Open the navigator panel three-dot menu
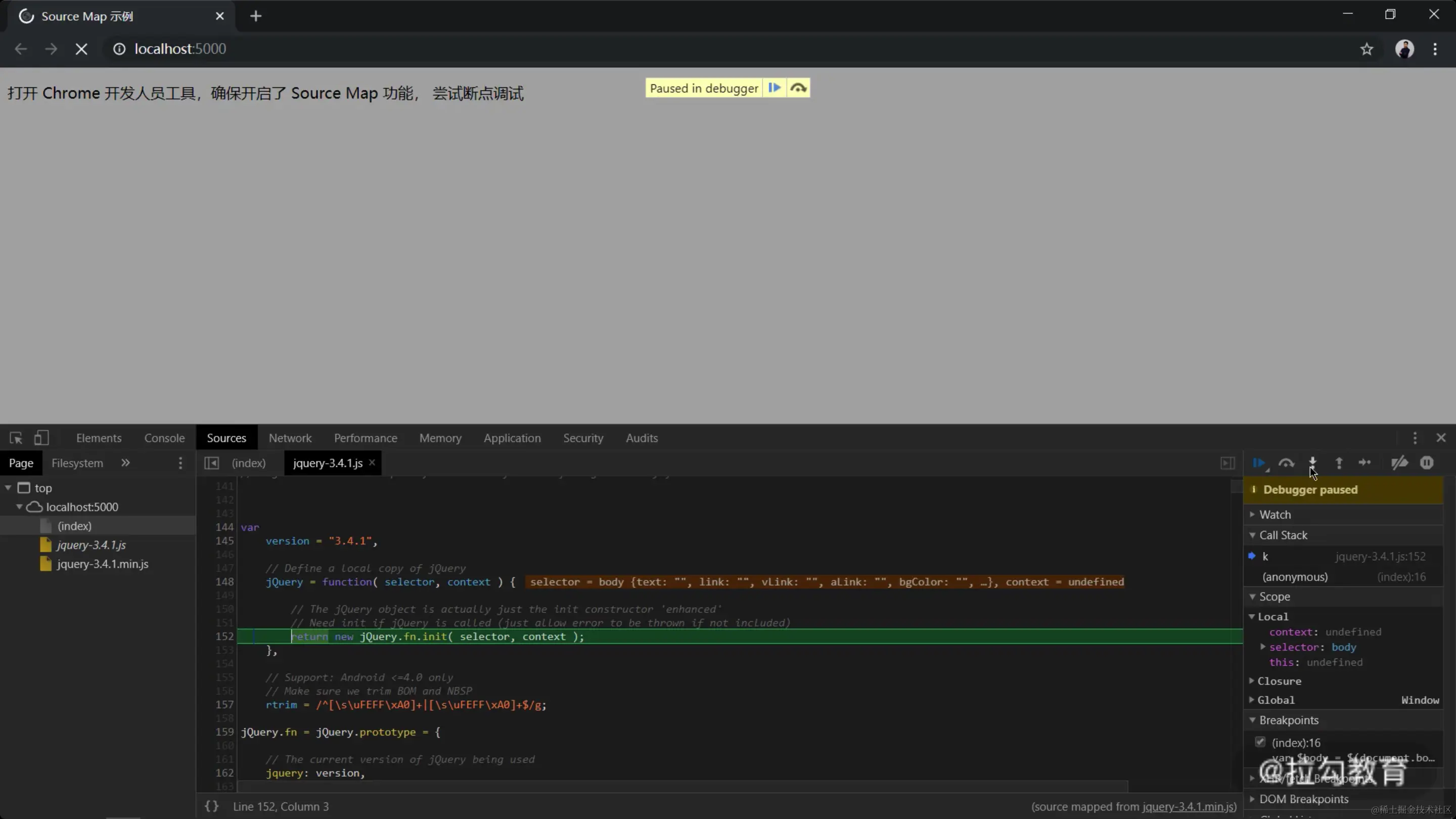Screen dimensions: 1456x819 180,463
